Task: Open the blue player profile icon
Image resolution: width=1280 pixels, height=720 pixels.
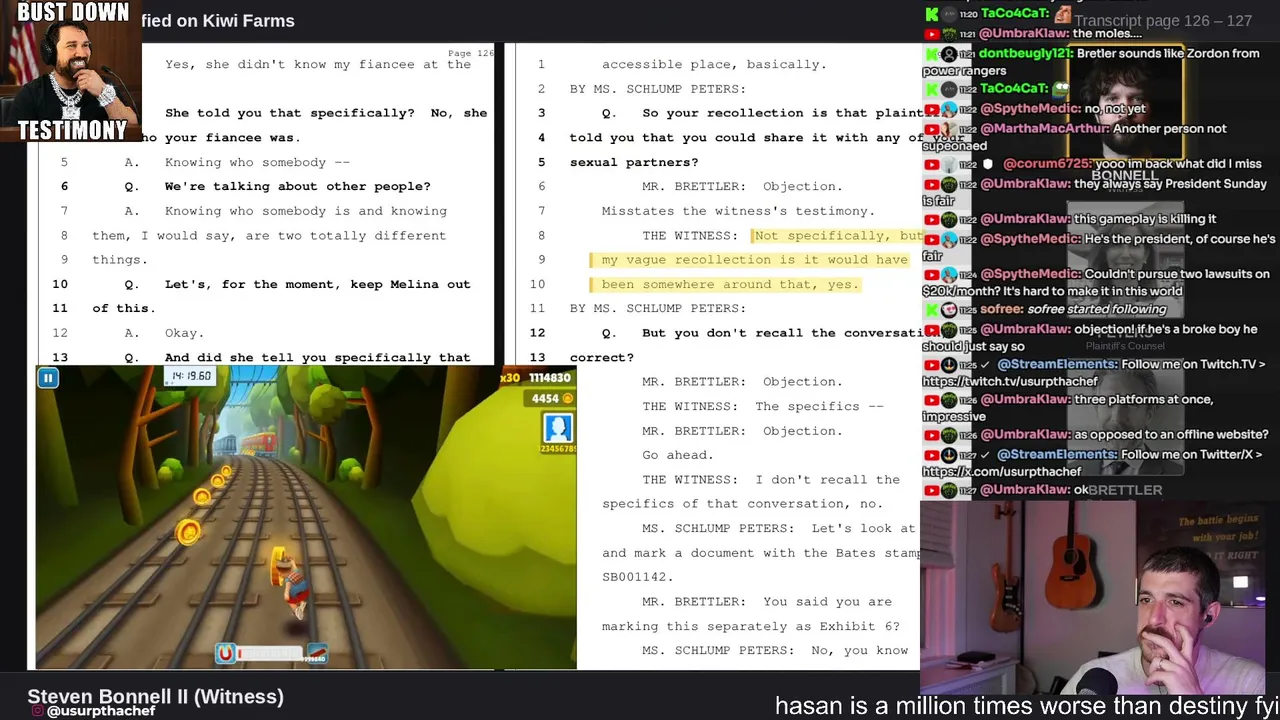Action: click(x=558, y=428)
